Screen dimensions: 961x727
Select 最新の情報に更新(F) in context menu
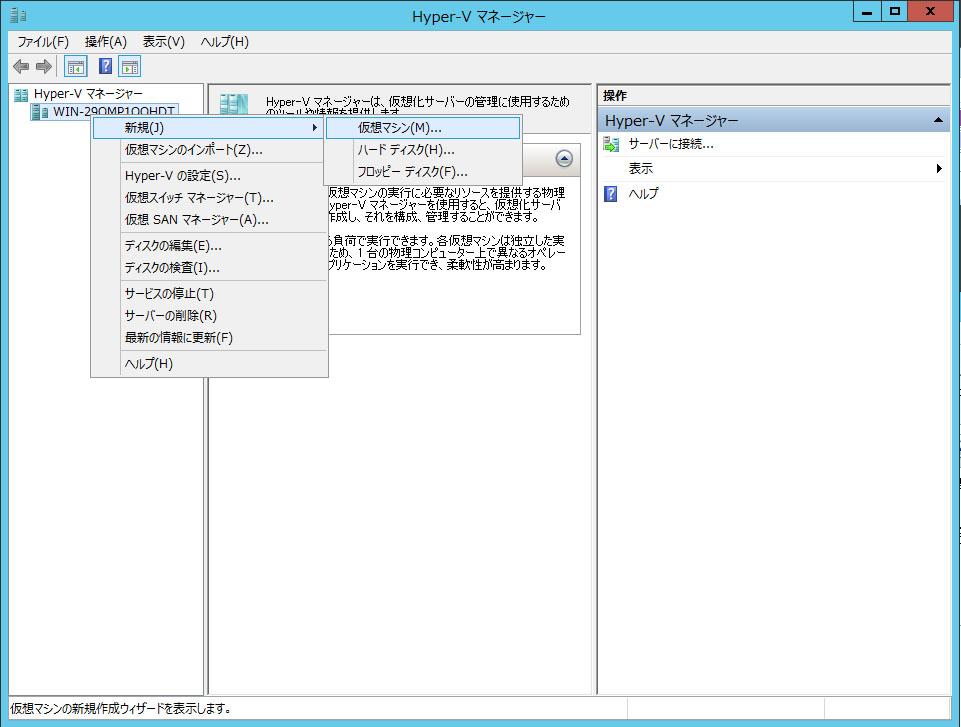209,338
